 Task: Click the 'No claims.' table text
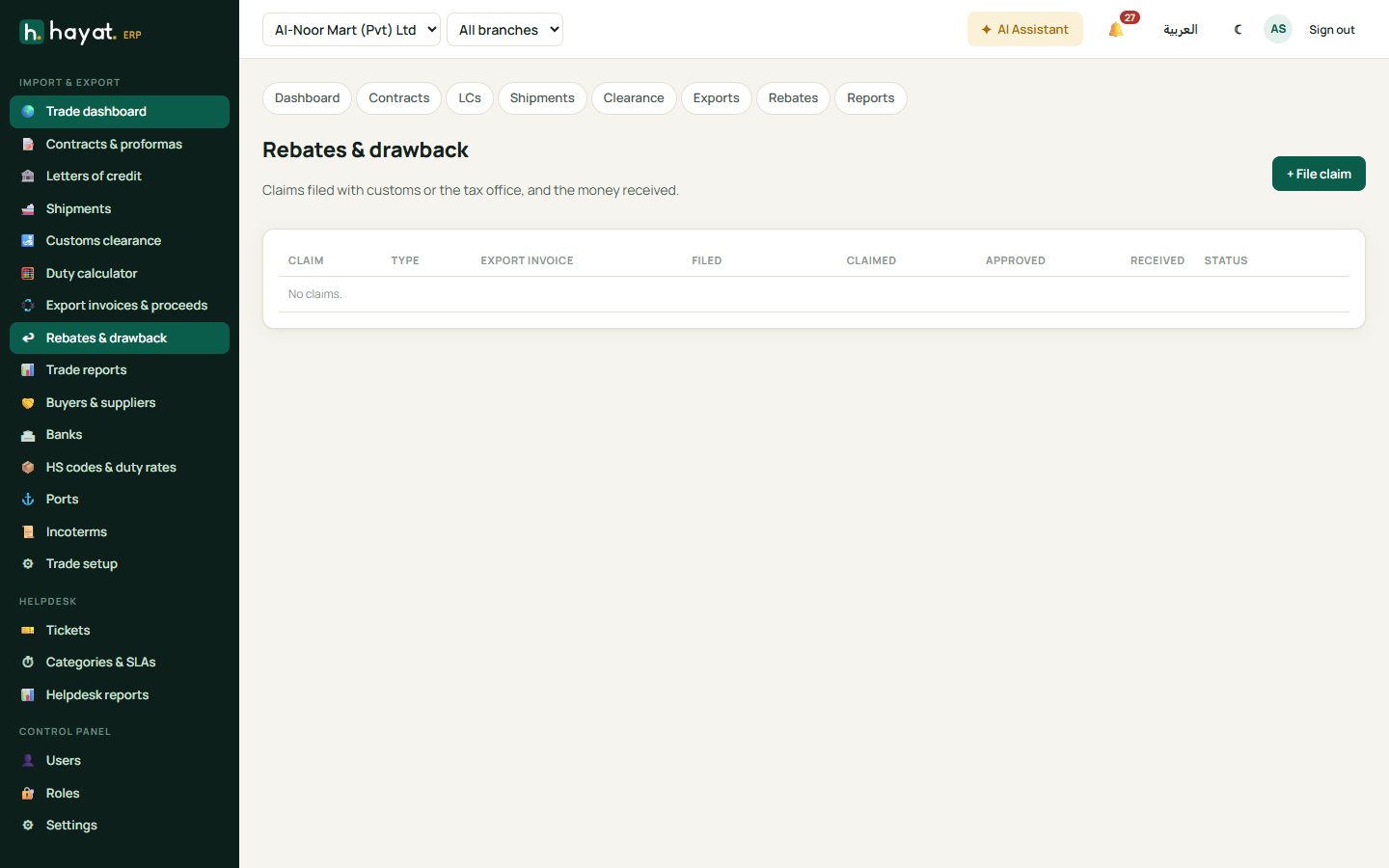(314, 294)
